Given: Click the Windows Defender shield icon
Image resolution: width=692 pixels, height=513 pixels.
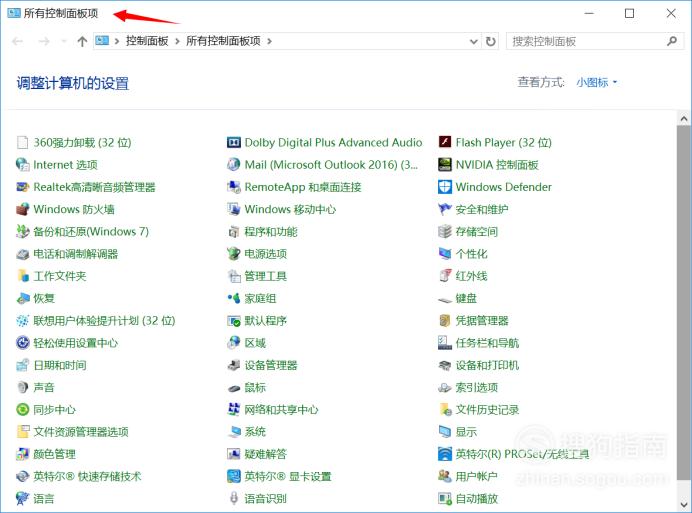Looking at the screenshot, I should [x=444, y=187].
